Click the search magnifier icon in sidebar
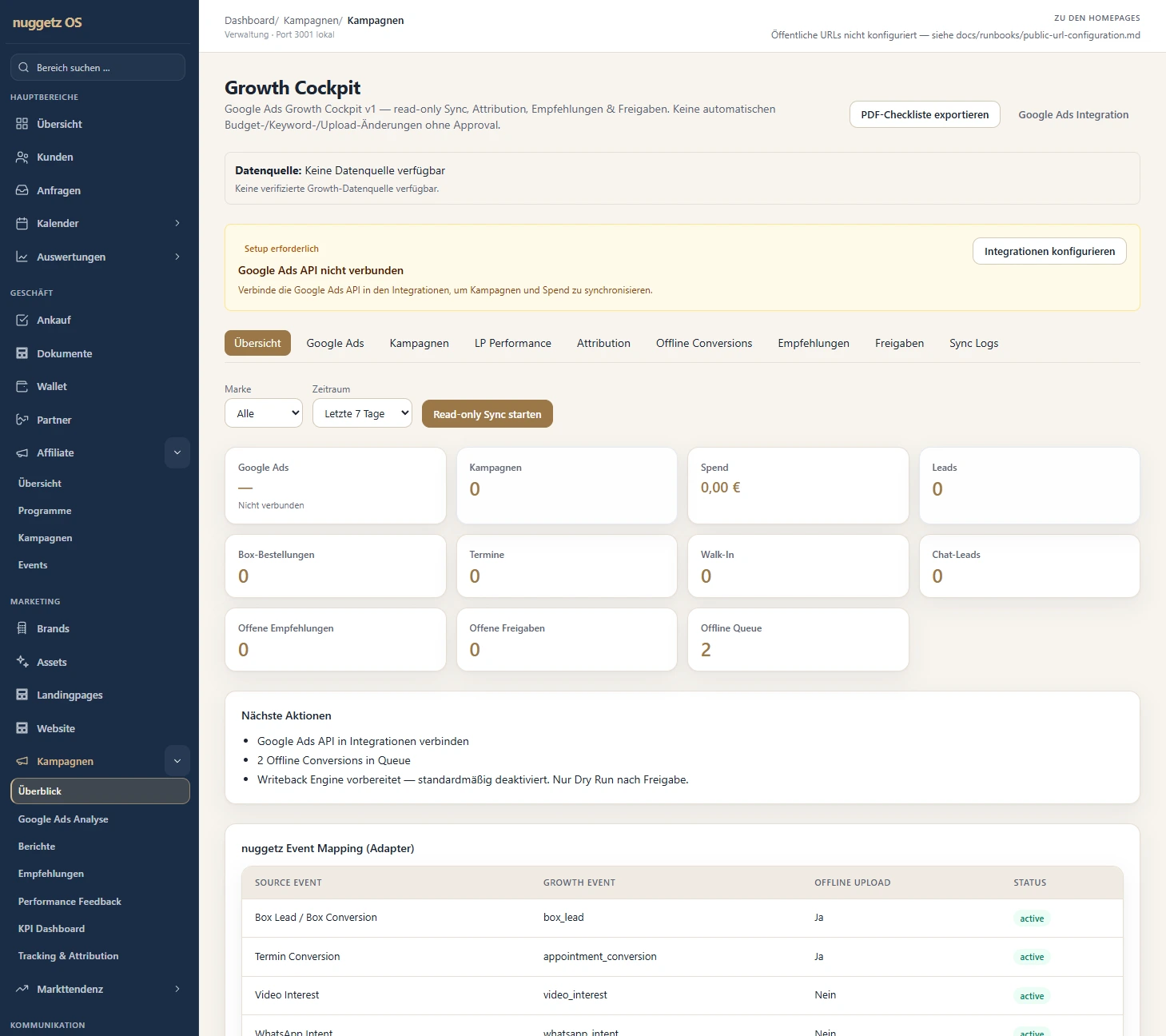Image resolution: width=1166 pixels, height=1036 pixels. click(x=24, y=67)
